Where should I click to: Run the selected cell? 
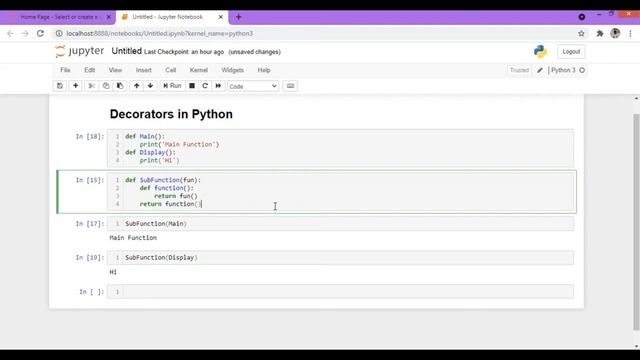pyautogui.click(x=172, y=86)
